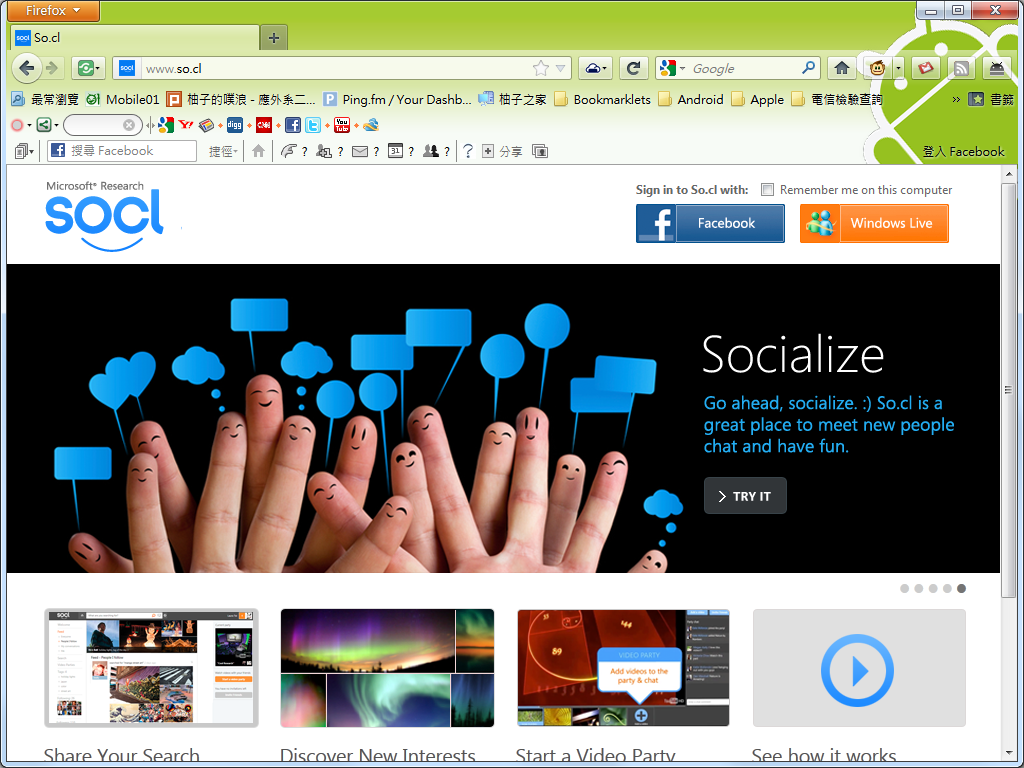Click the scrollbar down arrow

pyautogui.click(x=1008, y=754)
